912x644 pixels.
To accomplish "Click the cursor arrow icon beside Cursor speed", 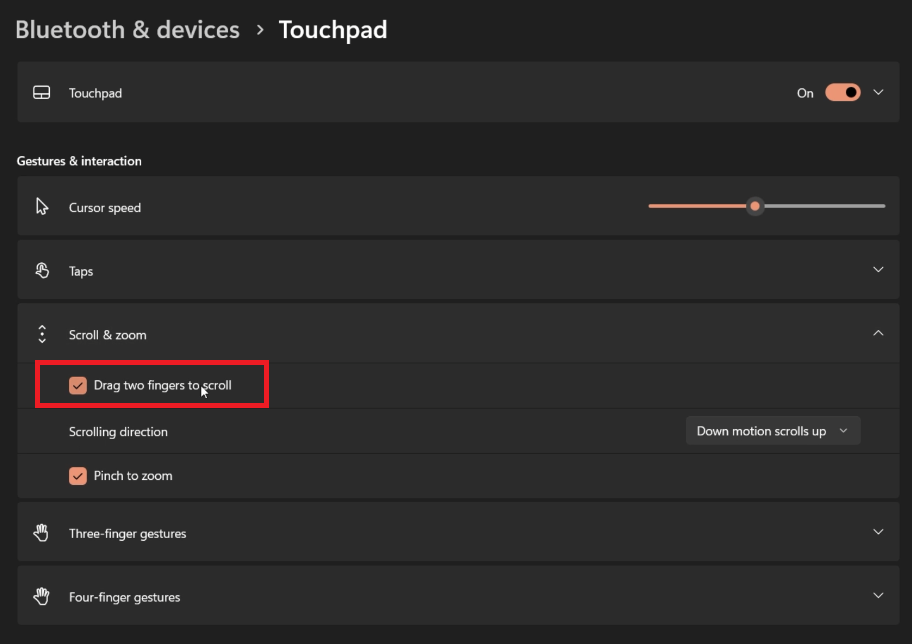I will tap(41, 206).
